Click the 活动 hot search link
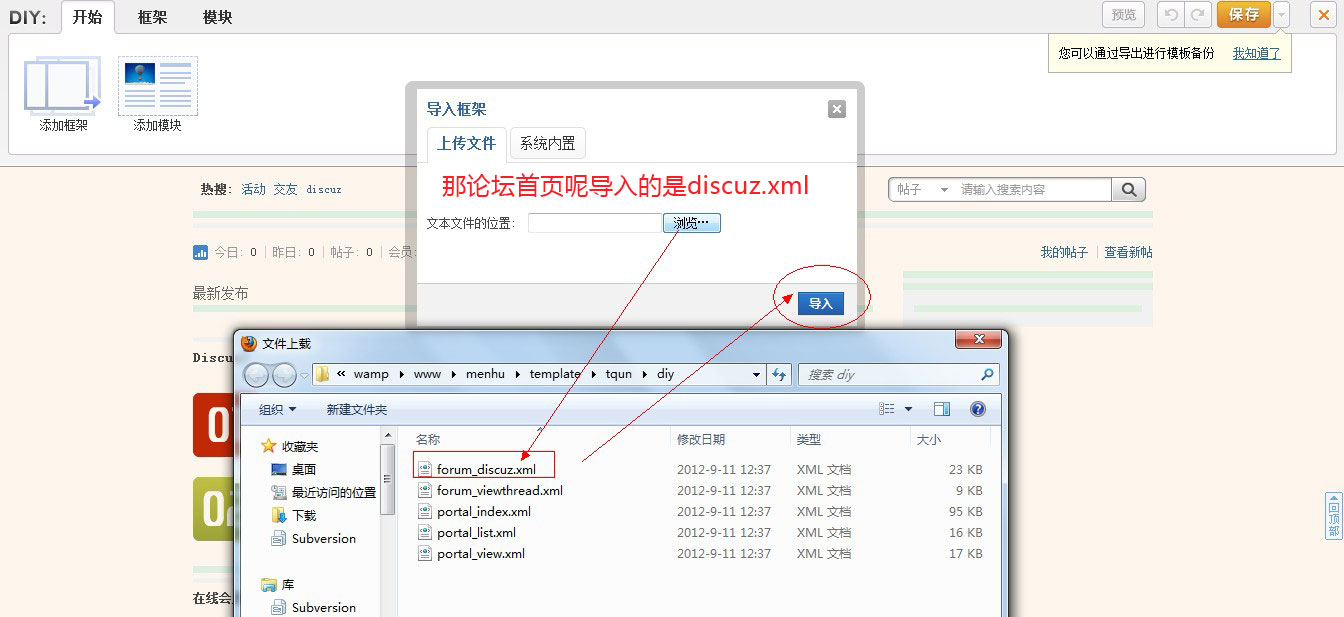This screenshot has width=1344, height=617. coord(253,189)
